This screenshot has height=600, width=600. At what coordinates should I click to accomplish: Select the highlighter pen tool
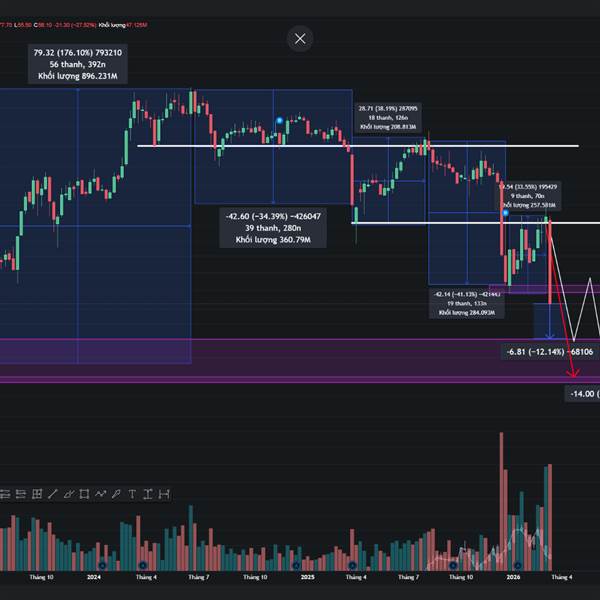[116, 494]
